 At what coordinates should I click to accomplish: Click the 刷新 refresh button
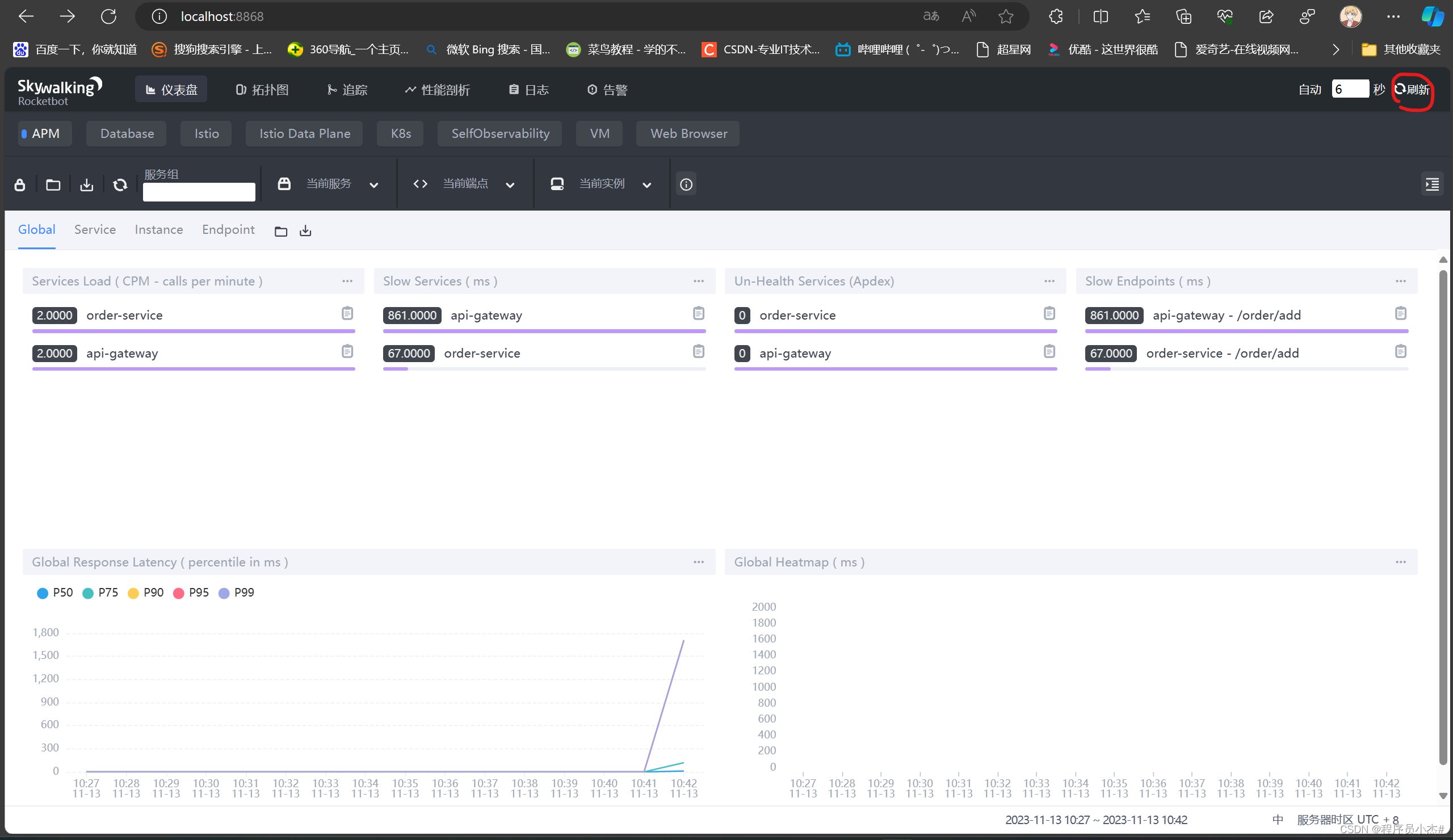(x=1412, y=89)
